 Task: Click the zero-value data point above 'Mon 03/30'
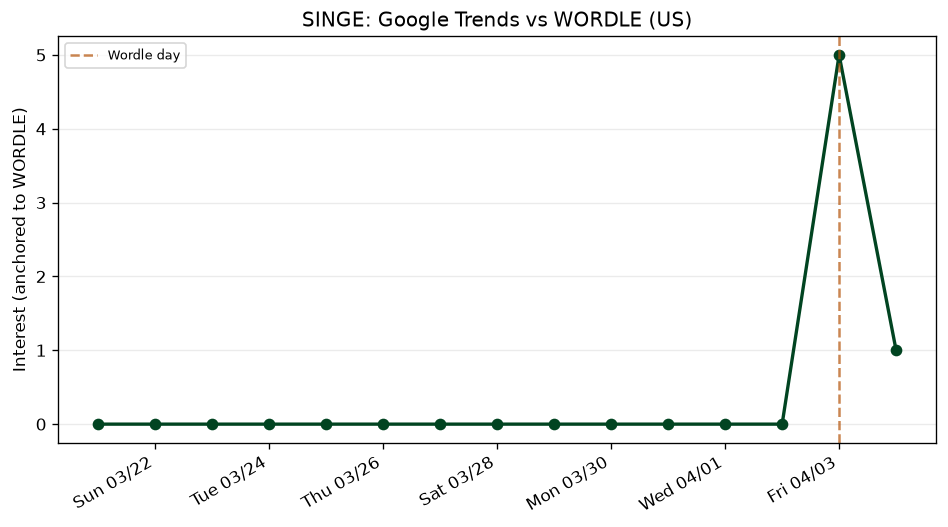click(x=611, y=424)
